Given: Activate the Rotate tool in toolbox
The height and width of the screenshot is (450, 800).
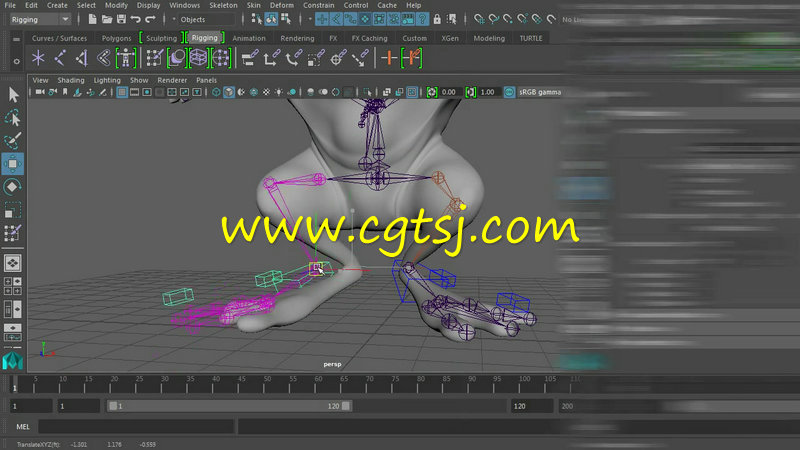Looking at the screenshot, I should [13, 187].
